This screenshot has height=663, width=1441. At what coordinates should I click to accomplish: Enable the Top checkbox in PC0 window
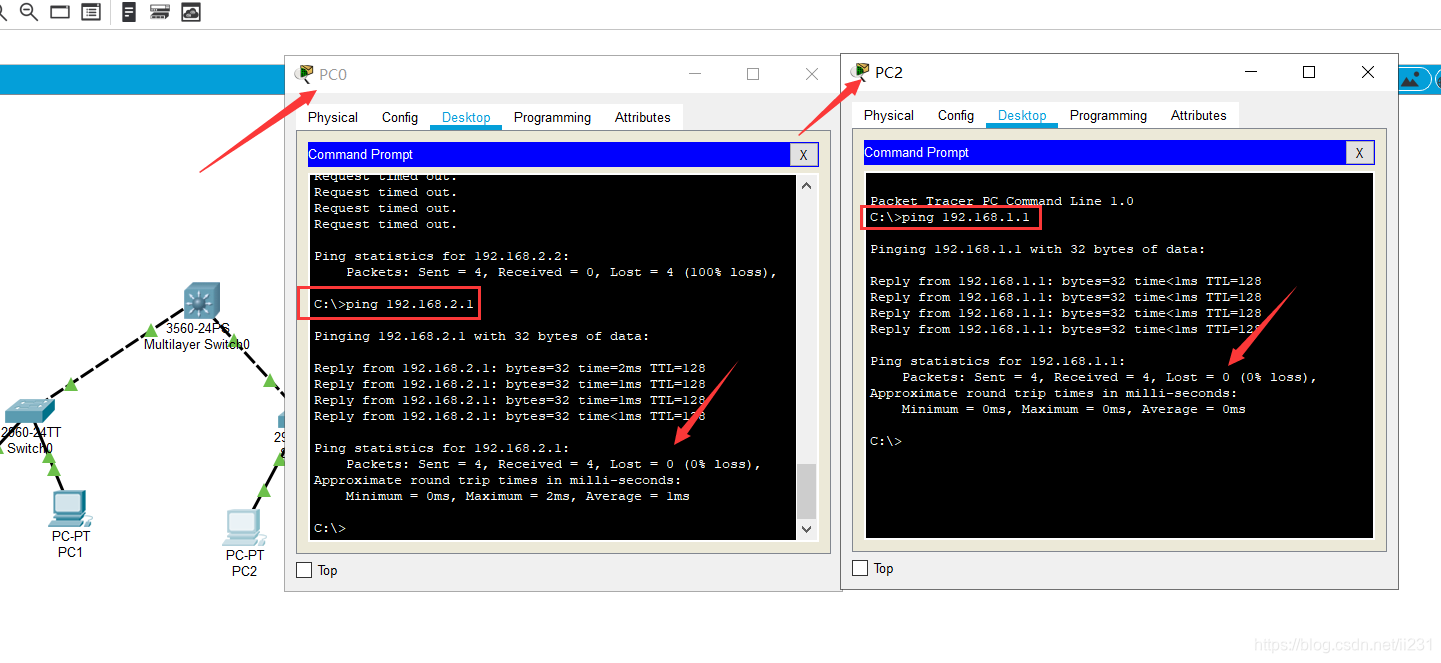point(304,570)
